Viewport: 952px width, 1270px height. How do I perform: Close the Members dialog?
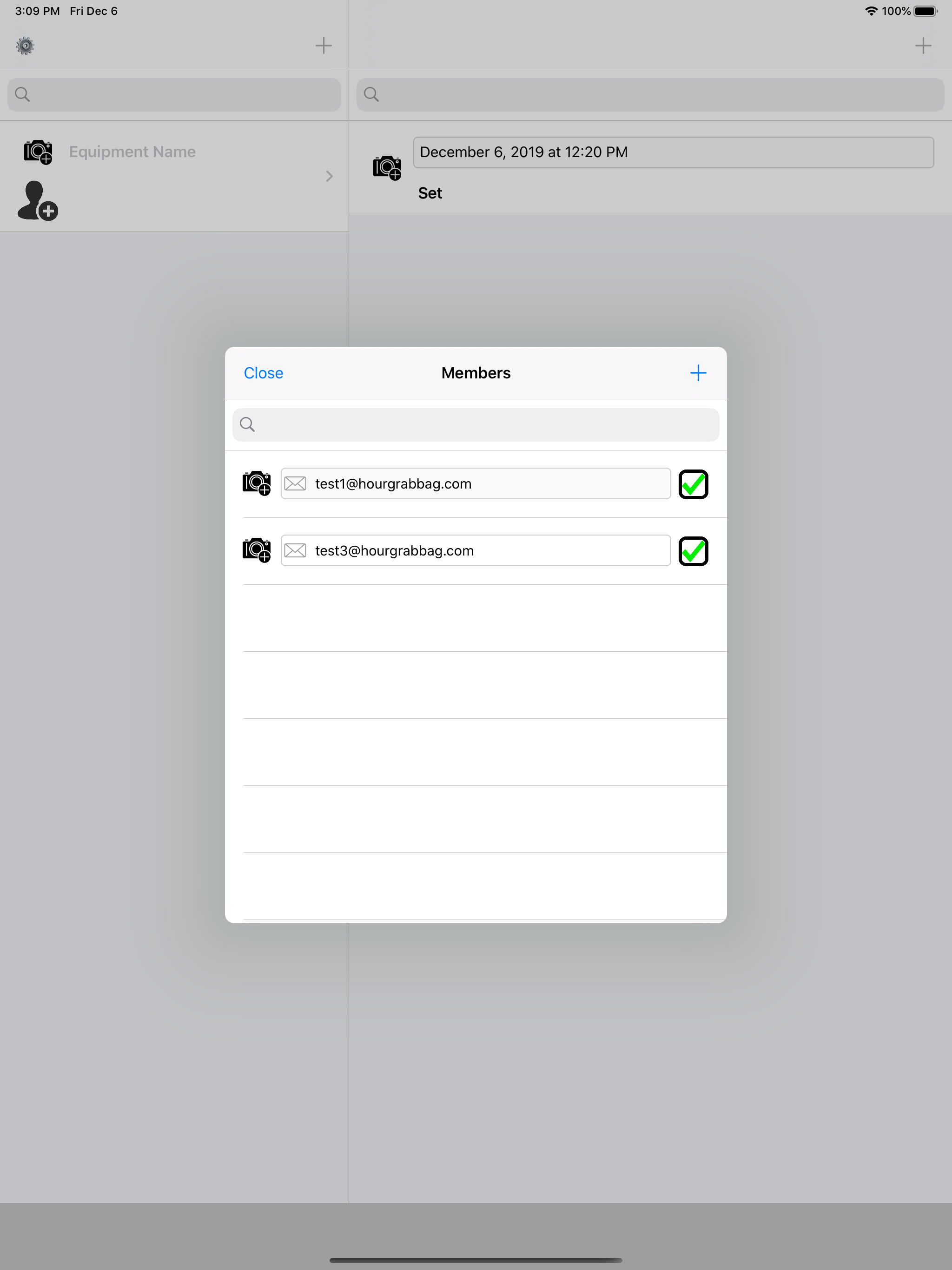[x=264, y=373]
